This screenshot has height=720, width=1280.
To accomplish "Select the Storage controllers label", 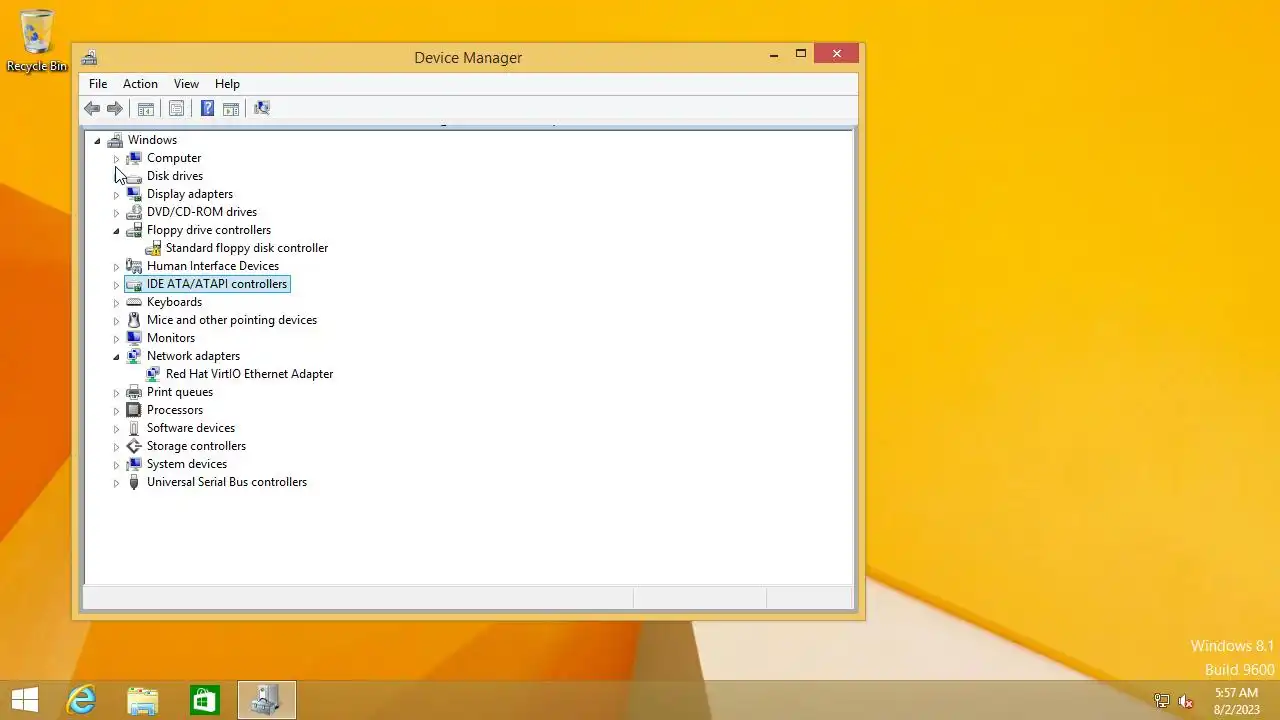I will [x=196, y=446].
